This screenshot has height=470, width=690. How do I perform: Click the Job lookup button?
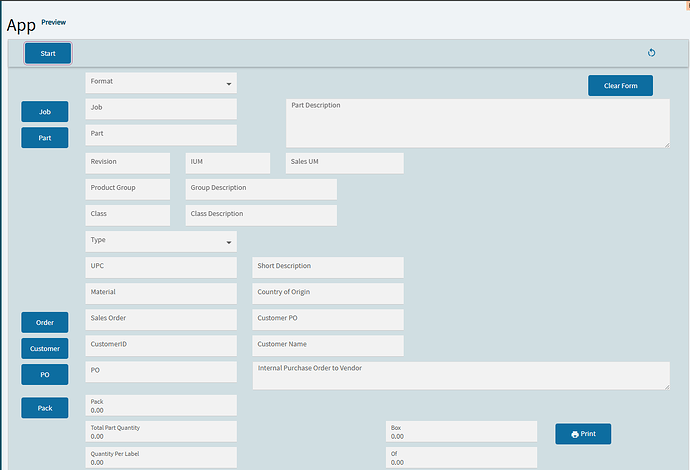45,112
